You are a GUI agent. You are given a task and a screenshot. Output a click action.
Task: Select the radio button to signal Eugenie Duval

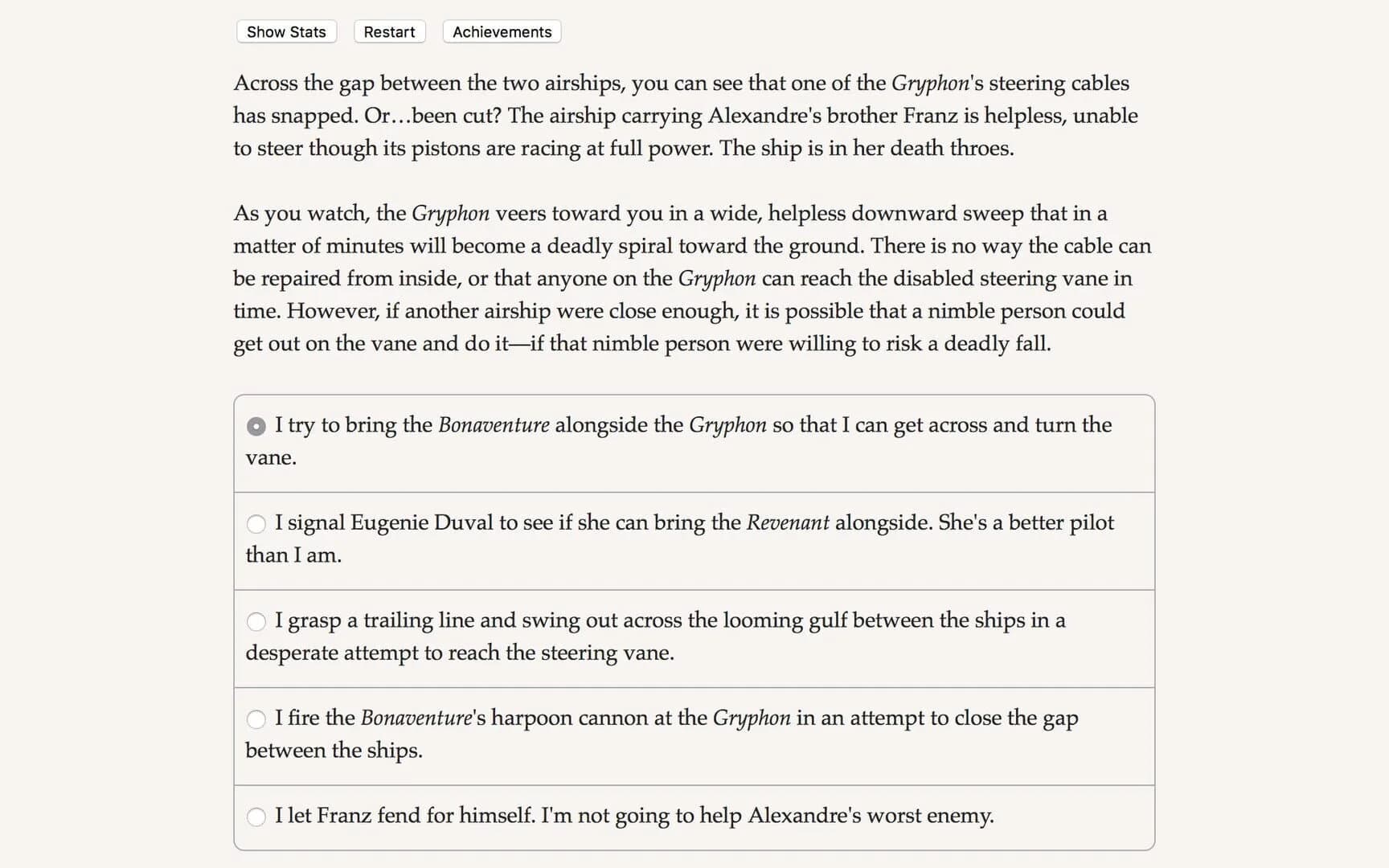click(x=256, y=524)
